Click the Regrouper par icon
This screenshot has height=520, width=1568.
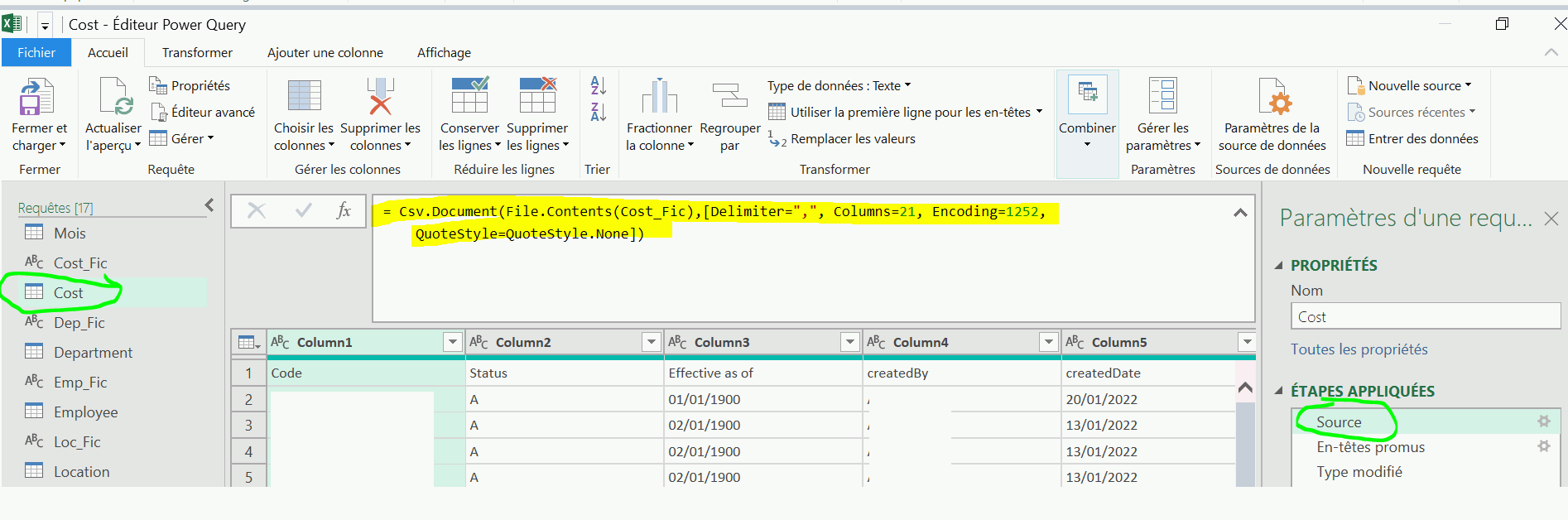click(x=729, y=97)
